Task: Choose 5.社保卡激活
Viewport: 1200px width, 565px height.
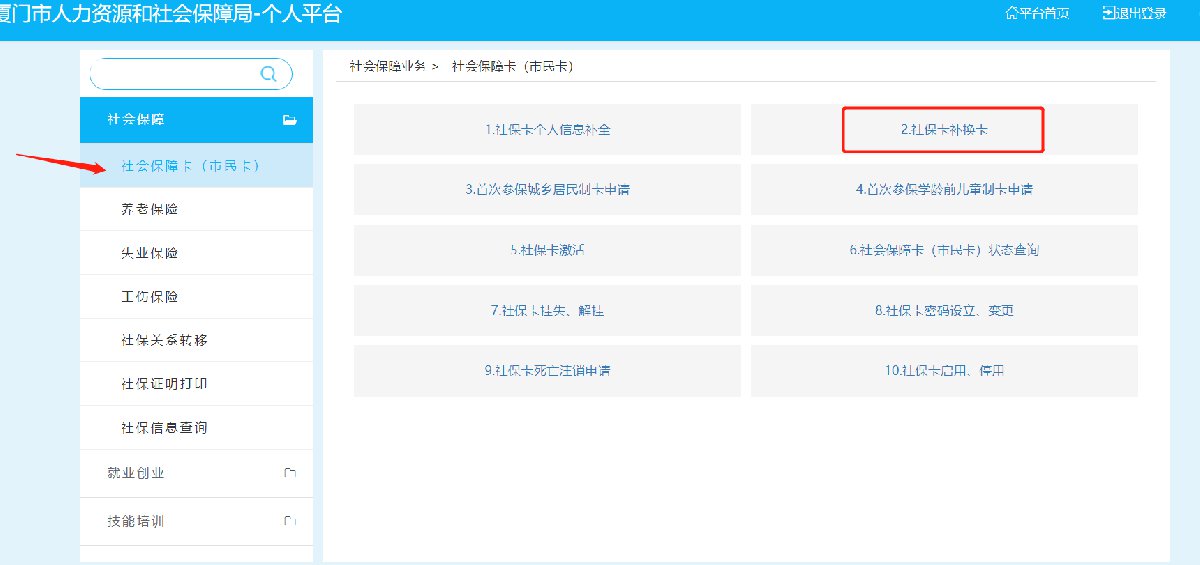Action: pyautogui.click(x=547, y=250)
